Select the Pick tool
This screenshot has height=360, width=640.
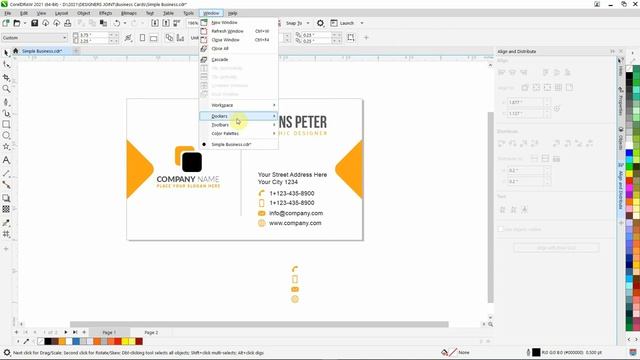pyautogui.click(x=6, y=53)
